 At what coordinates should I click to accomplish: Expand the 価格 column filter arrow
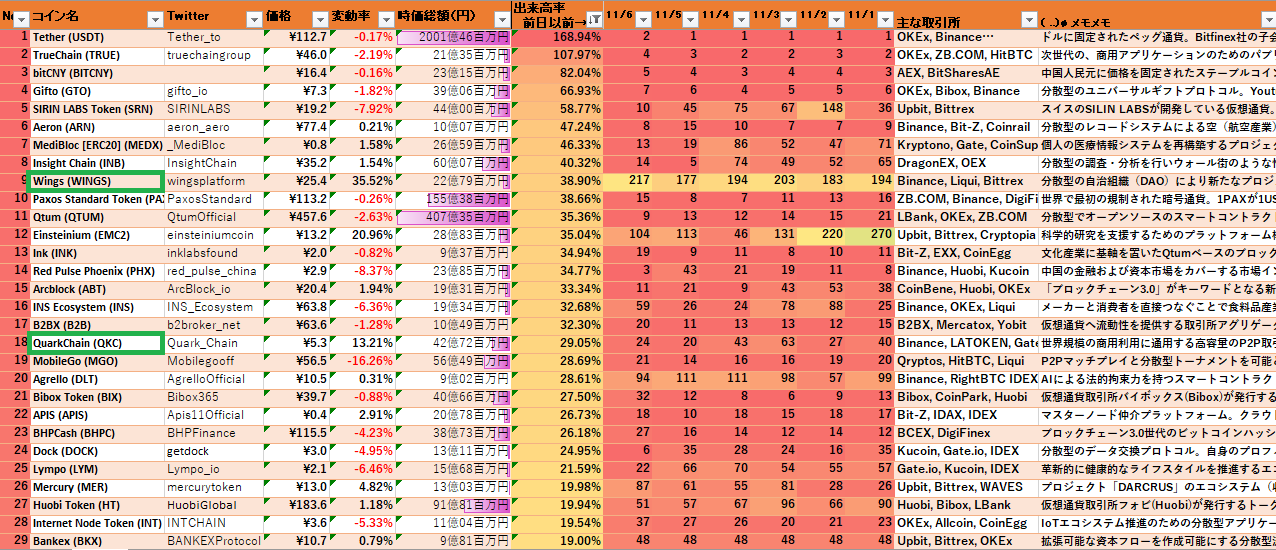click(x=319, y=19)
